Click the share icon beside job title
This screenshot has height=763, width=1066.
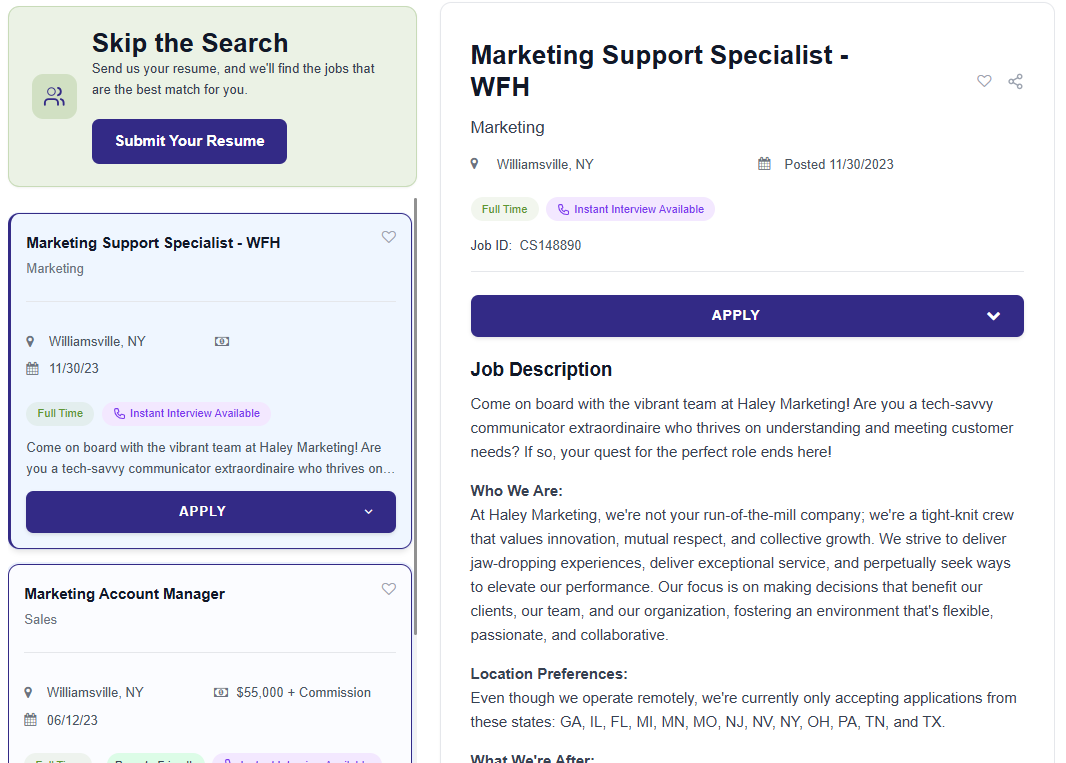pyautogui.click(x=1015, y=81)
